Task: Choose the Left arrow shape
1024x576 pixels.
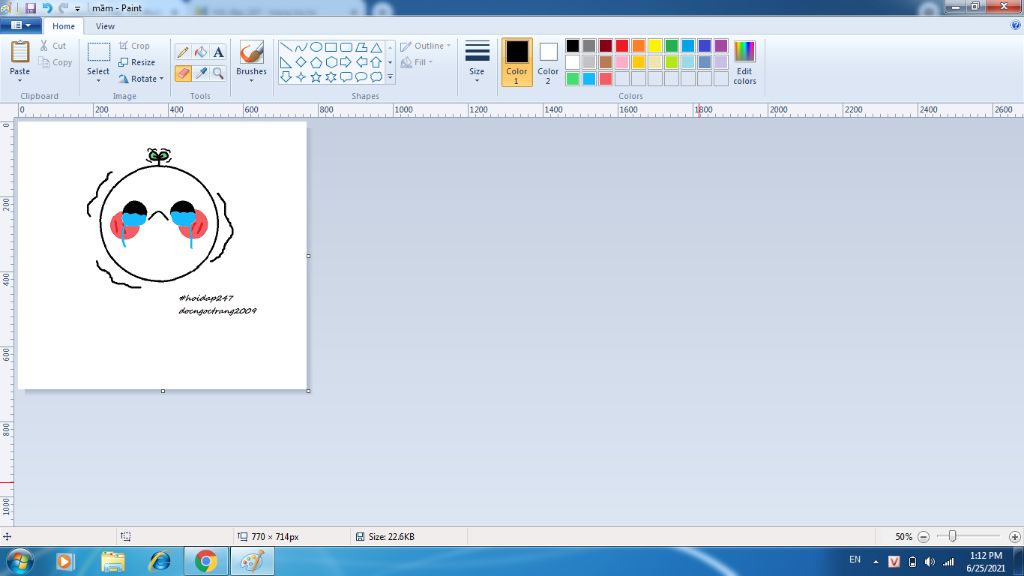Action: pyautogui.click(x=361, y=63)
